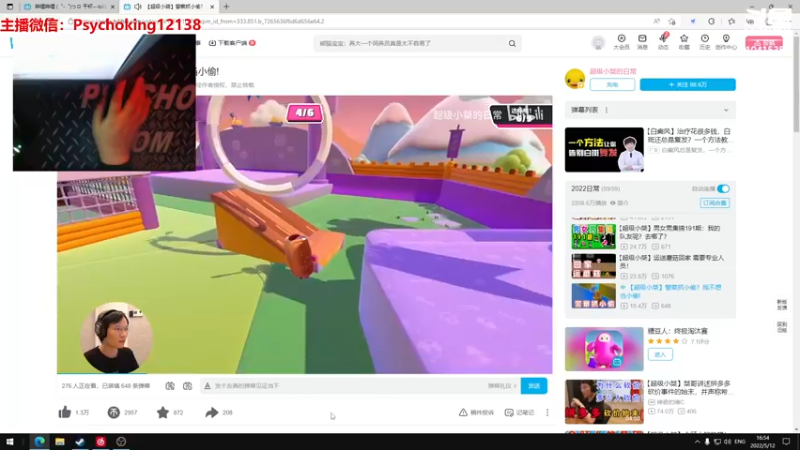Open Steam from the taskbar

click(x=80, y=442)
